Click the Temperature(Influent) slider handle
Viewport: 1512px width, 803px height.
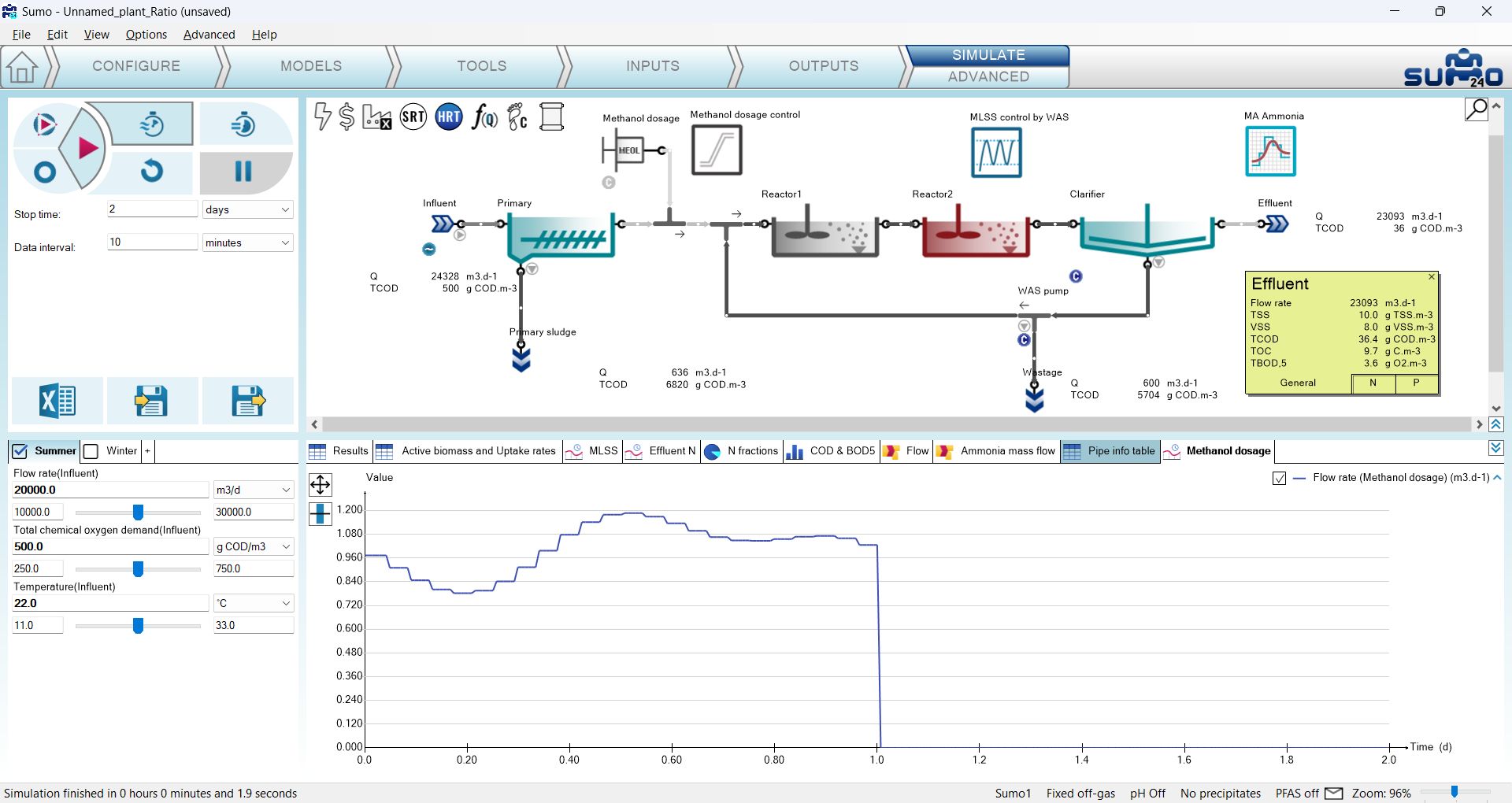pyautogui.click(x=138, y=625)
